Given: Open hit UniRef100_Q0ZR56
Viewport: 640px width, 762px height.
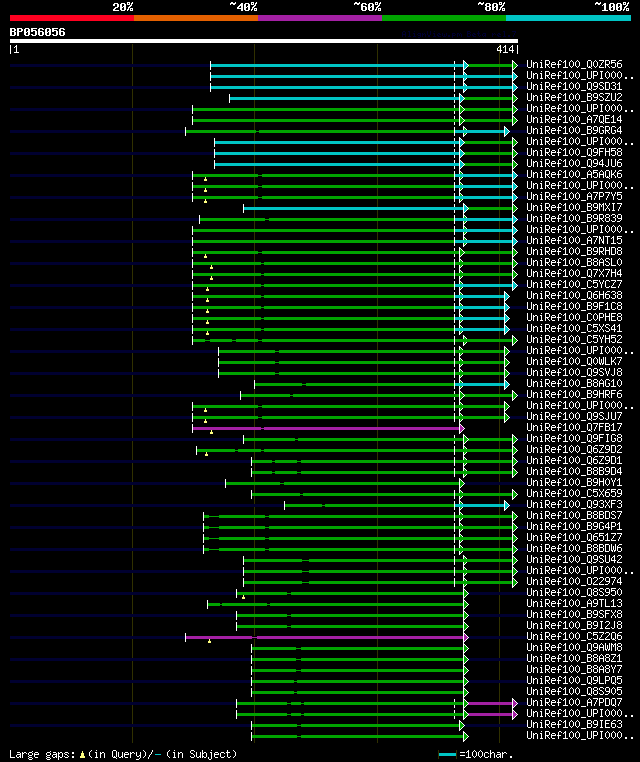Looking at the screenshot, I should coord(574,65).
